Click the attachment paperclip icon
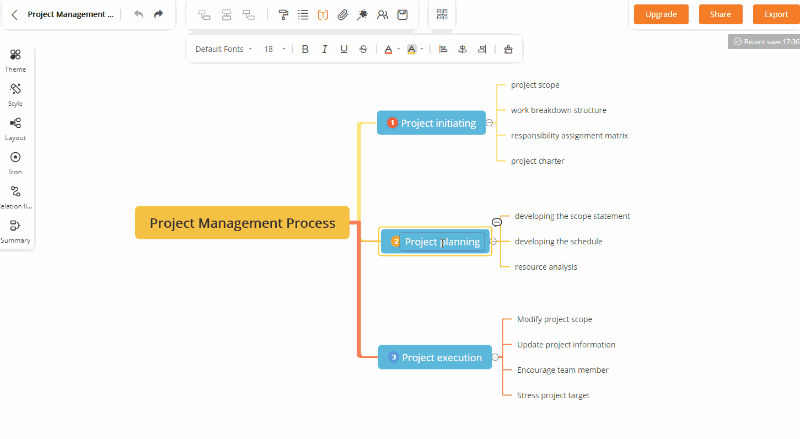This screenshot has width=800, height=439. click(342, 15)
